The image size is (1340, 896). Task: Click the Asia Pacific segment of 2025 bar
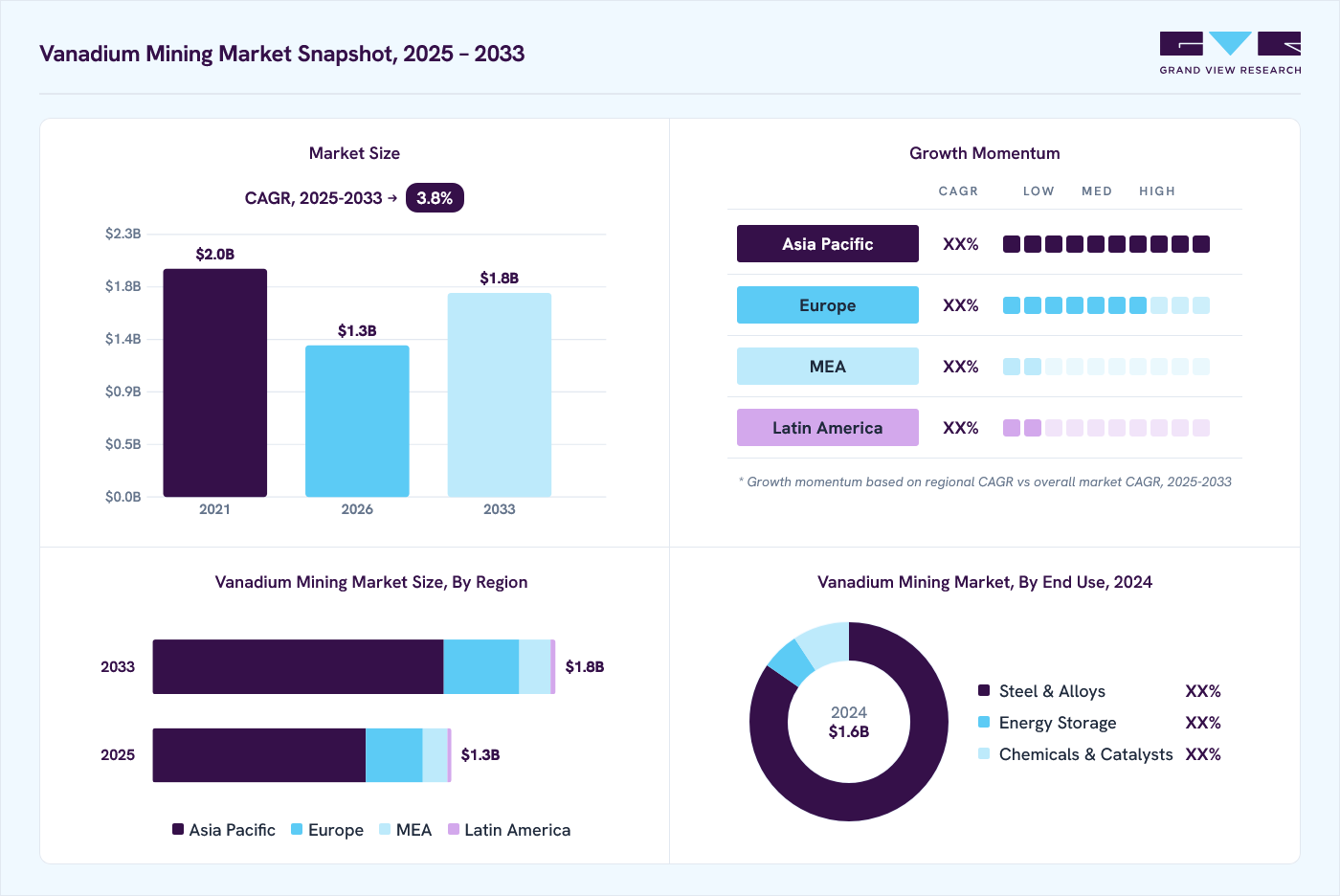259,755
